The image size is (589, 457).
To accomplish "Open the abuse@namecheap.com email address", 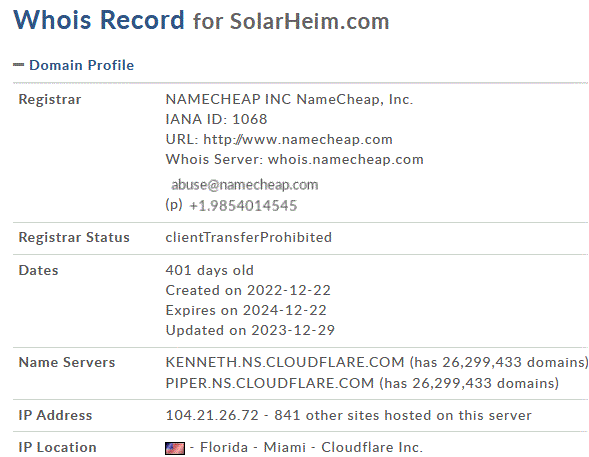I will (x=245, y=185).
